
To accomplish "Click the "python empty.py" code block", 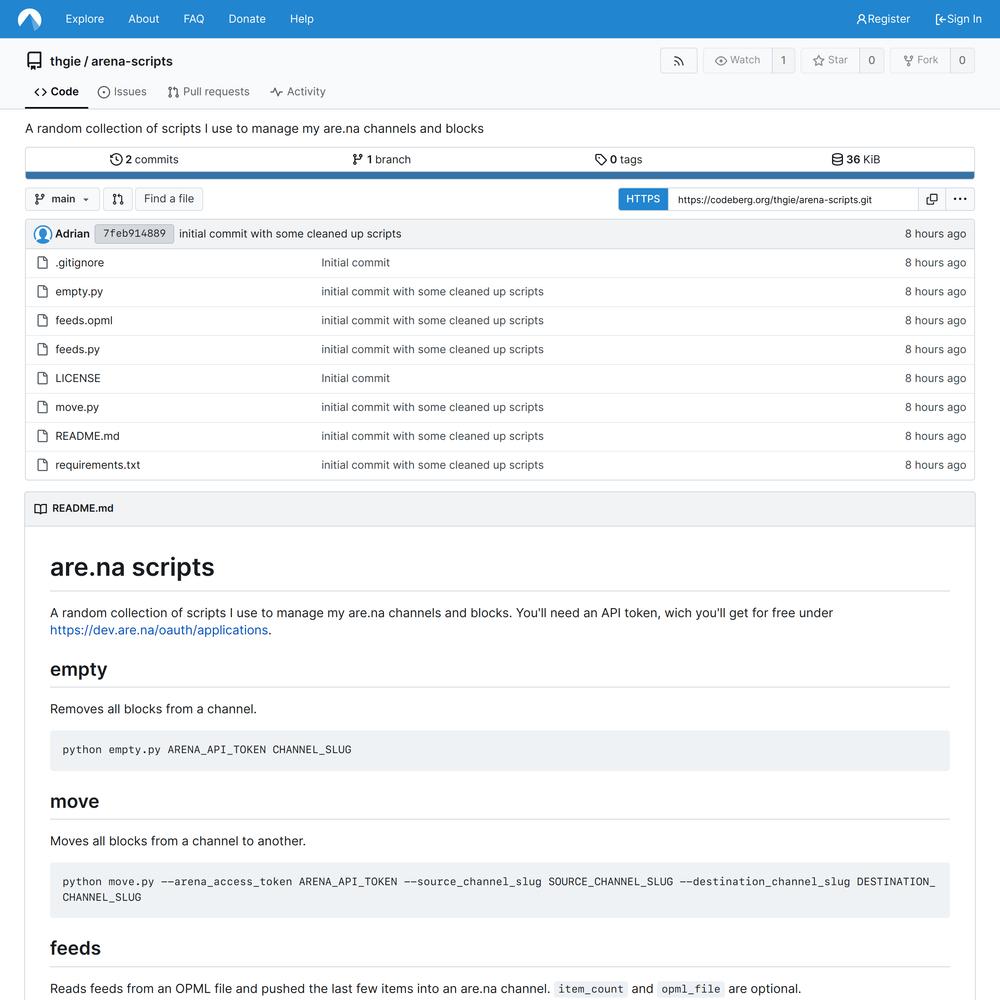I will click(500, 750).
